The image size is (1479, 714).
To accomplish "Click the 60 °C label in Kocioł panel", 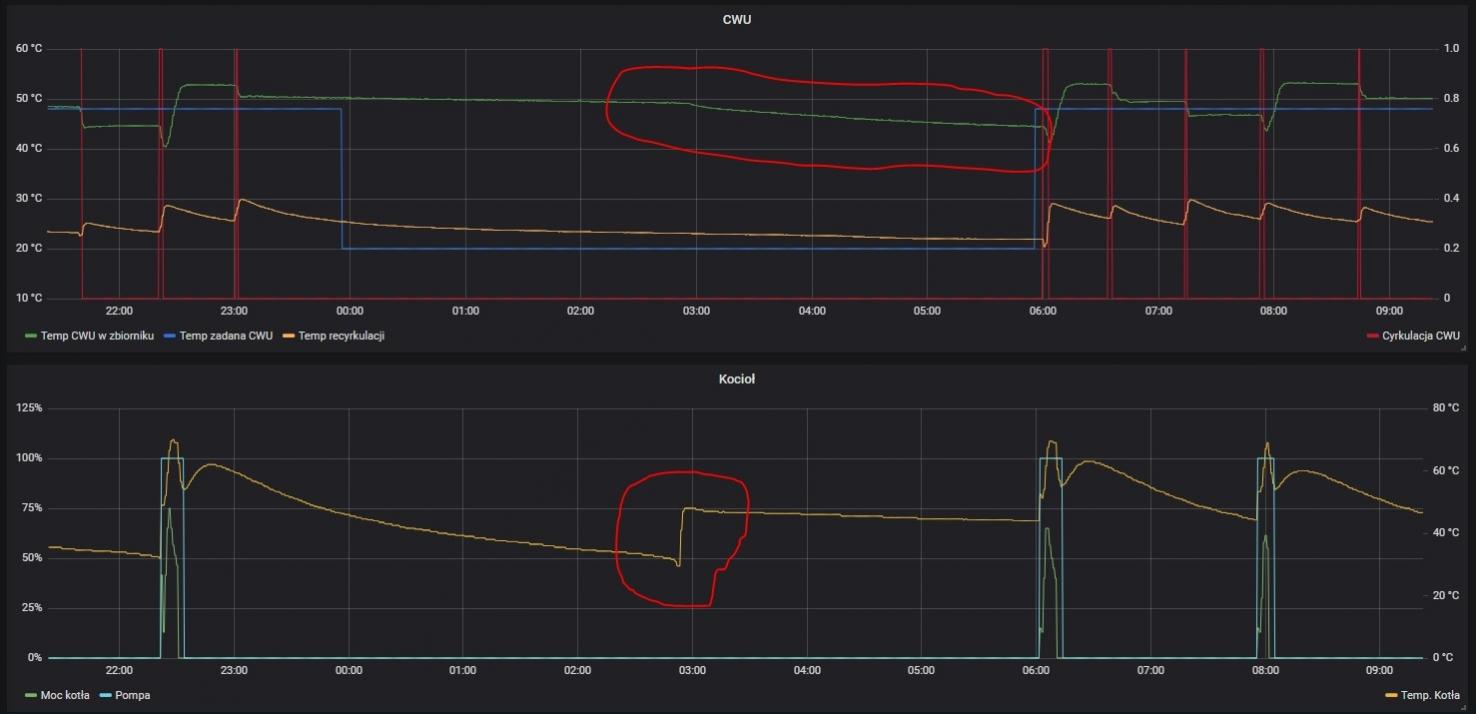I will tap(1445, 470).
